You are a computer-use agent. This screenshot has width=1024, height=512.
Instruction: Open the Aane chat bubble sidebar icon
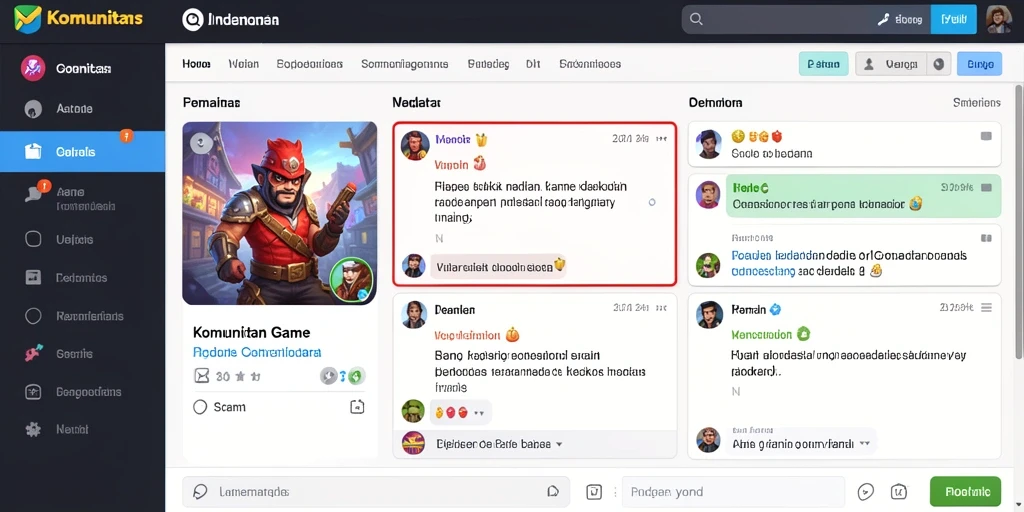(33, 193)
